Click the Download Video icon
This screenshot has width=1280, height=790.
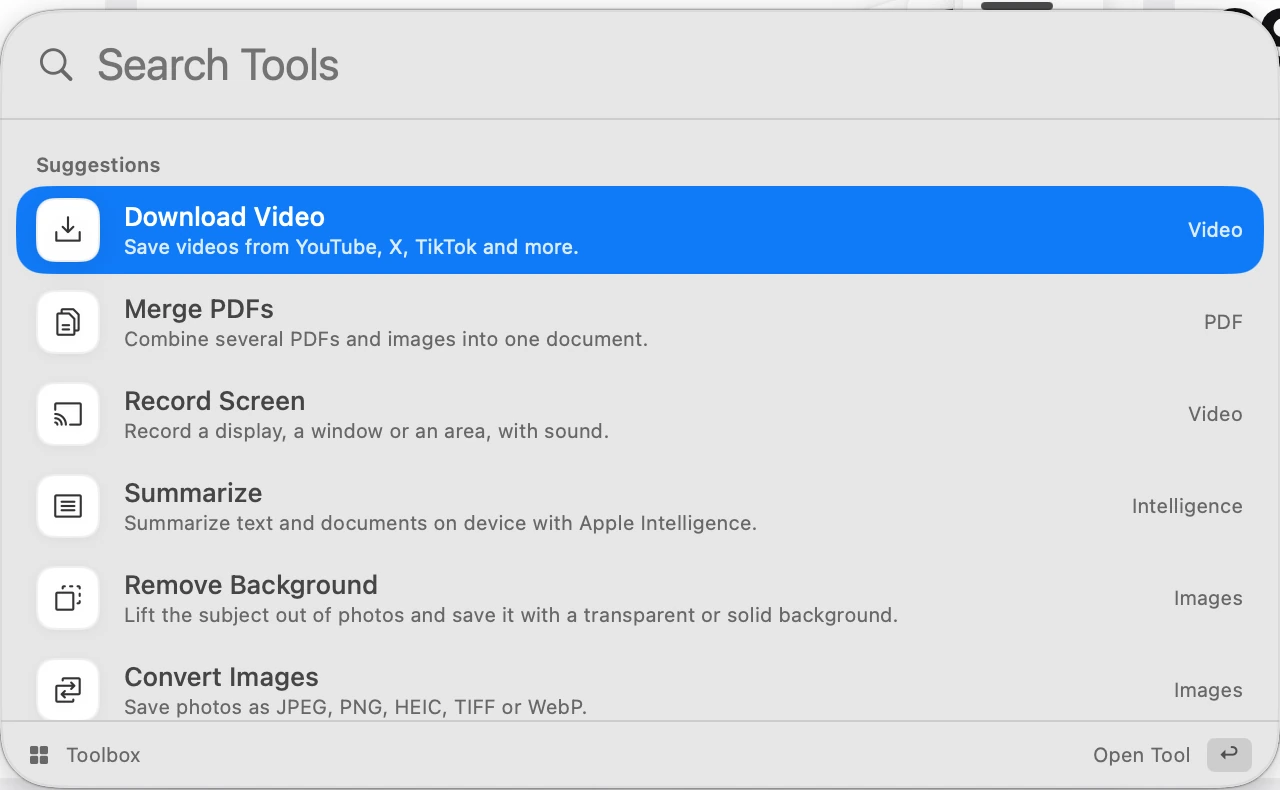point(68,230)
